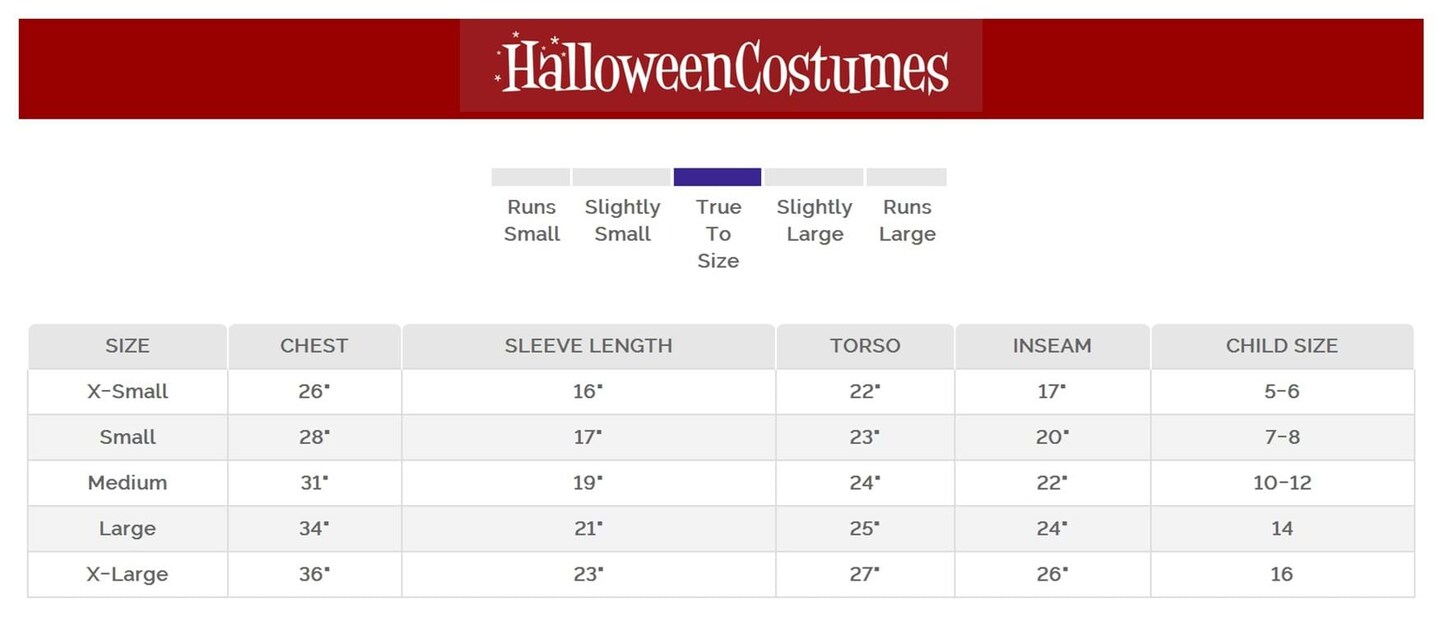Image resolution: width=1440 pixels, height=625 pixels.
Task: Click the 10-12 child size cell
Action: coord(1282,483)
